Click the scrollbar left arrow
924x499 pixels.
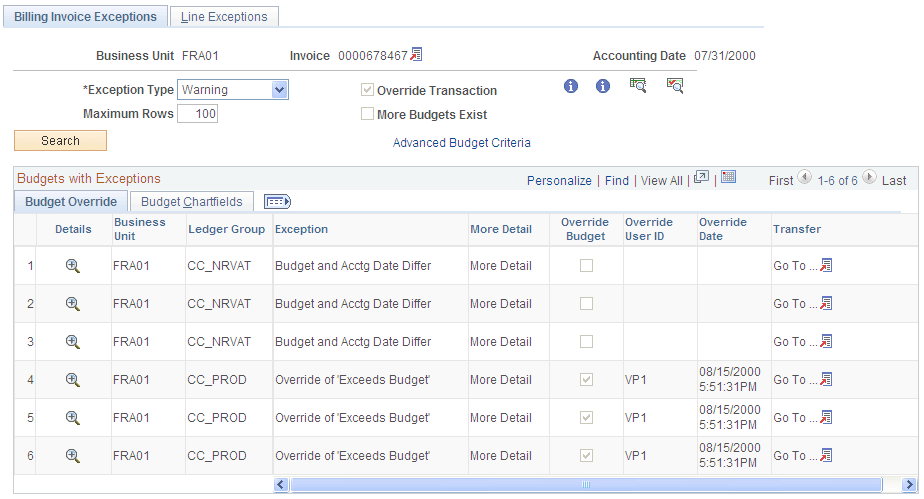point(281,485)
